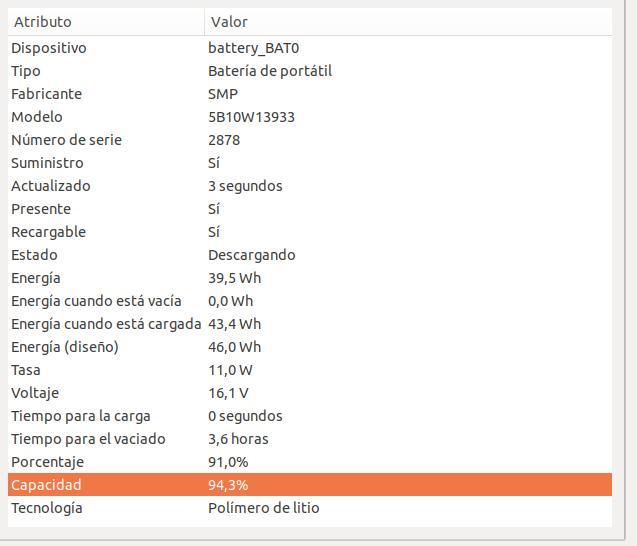This screenshot has width=637, height=546.
Task: Select the Estado row
Action: pos(310,255)
